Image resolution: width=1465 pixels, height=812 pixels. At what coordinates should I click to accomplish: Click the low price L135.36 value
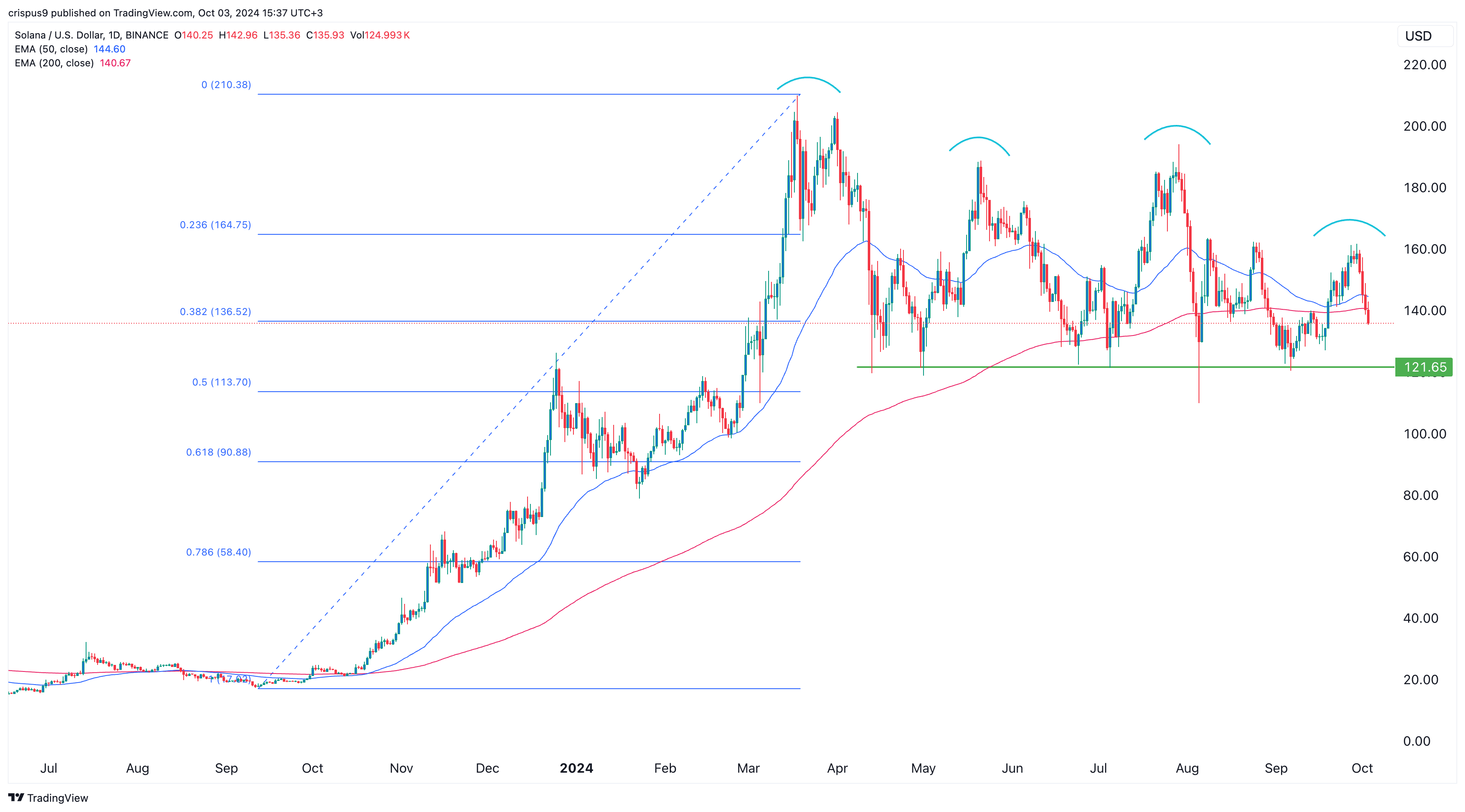click(x=282, y=35)
